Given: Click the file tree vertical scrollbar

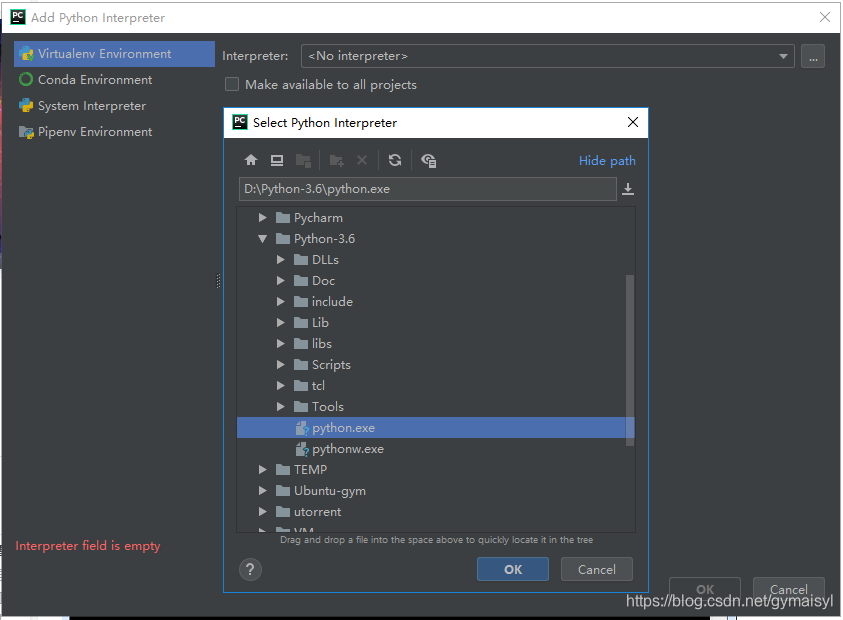Looking at the screenshot, I should (630, 360).
